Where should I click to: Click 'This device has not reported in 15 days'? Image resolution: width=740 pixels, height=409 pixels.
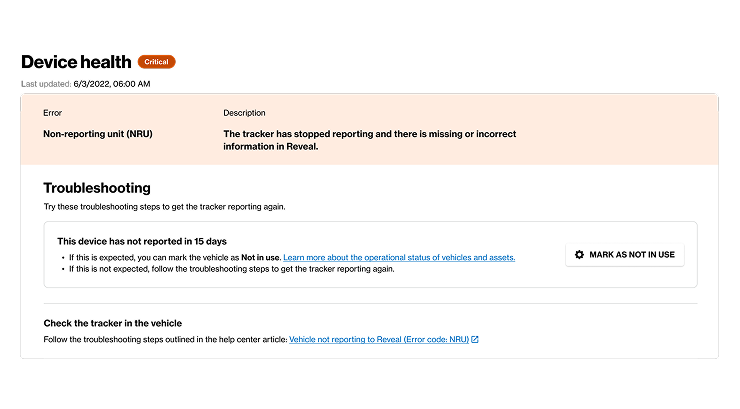coord(142,242)
